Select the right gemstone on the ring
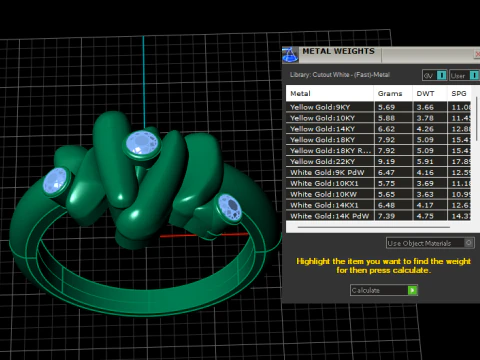The width and height of the screenshot is (480, 360). click(x=230, y=207)
